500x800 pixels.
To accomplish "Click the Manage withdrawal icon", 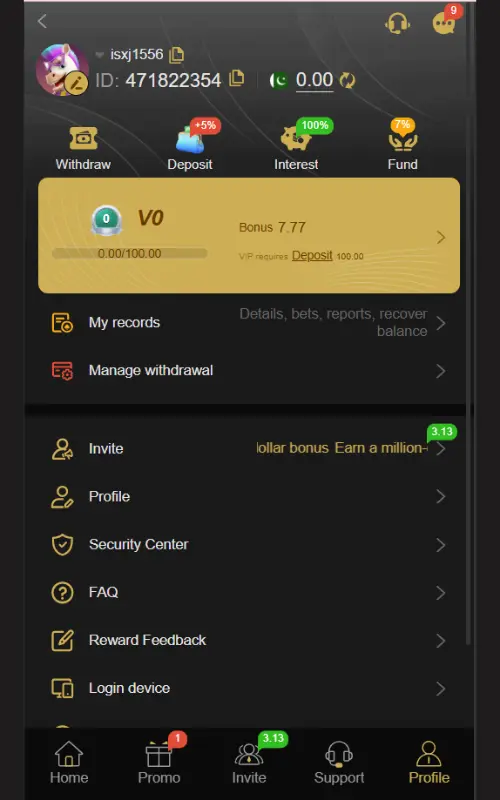I will [62, 371].
